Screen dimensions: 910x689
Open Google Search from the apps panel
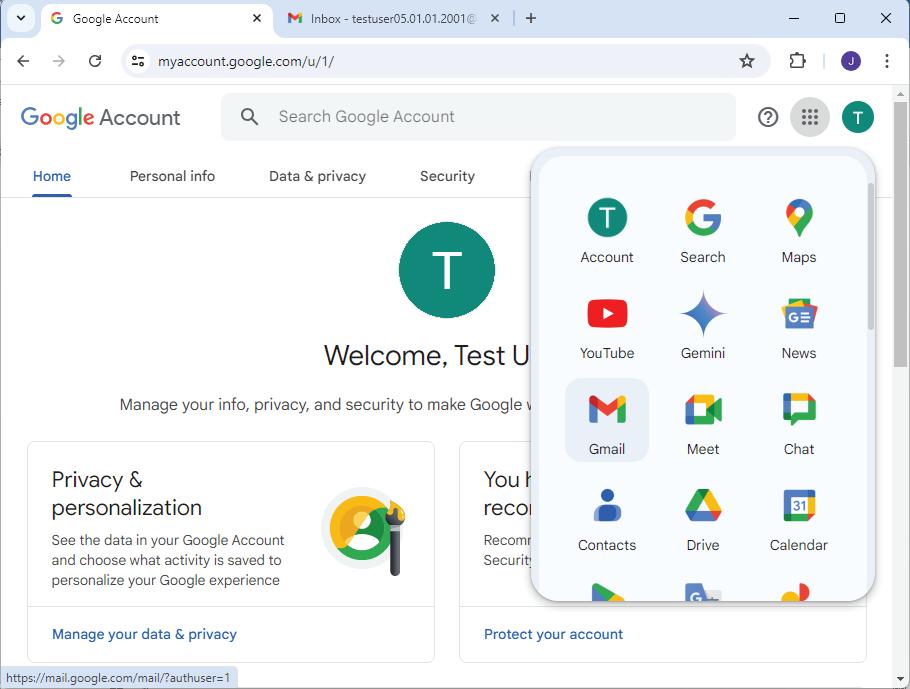(x=702, y=231)
